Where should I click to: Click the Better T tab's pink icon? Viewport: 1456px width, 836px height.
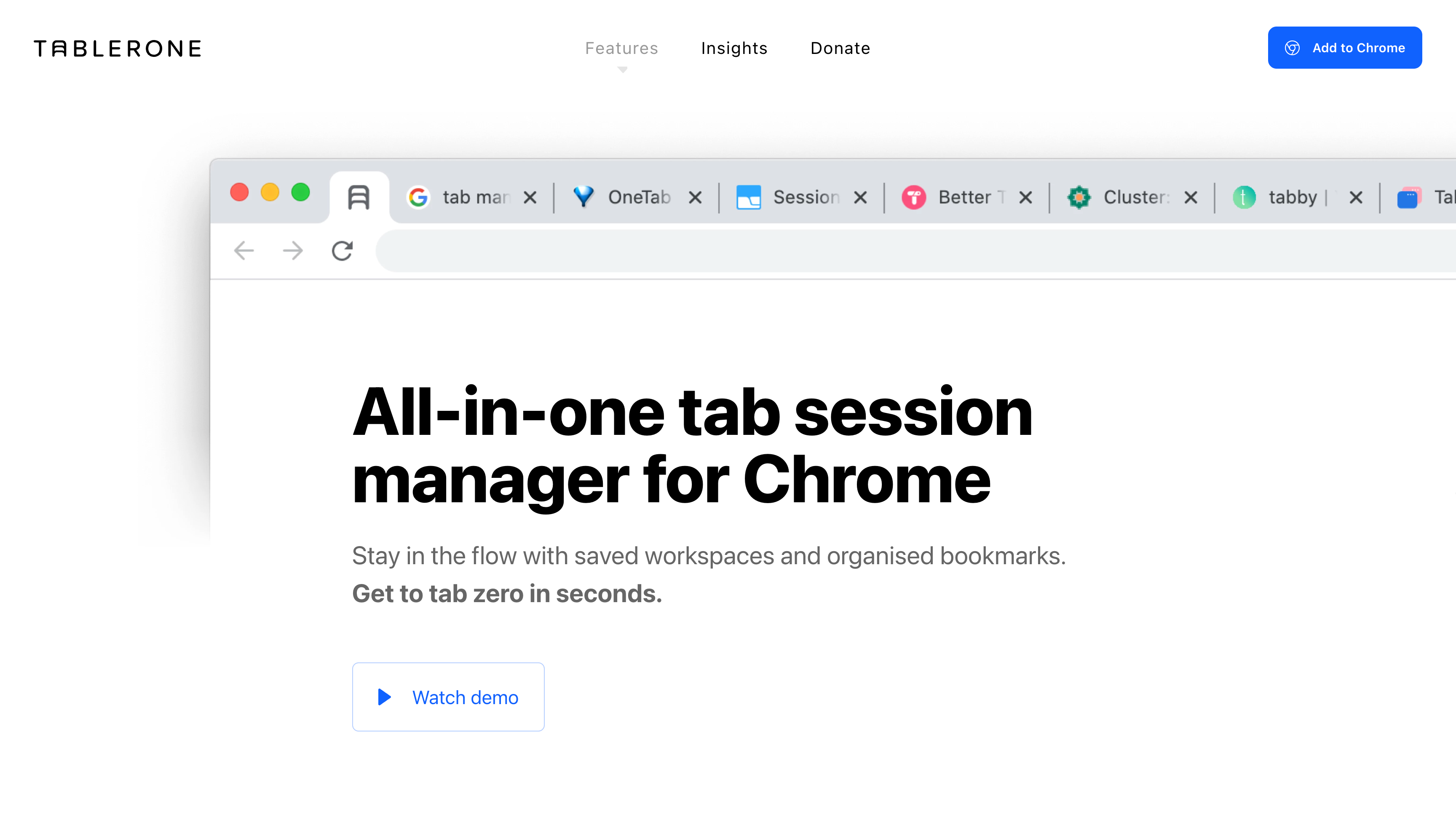coord(914,198)
